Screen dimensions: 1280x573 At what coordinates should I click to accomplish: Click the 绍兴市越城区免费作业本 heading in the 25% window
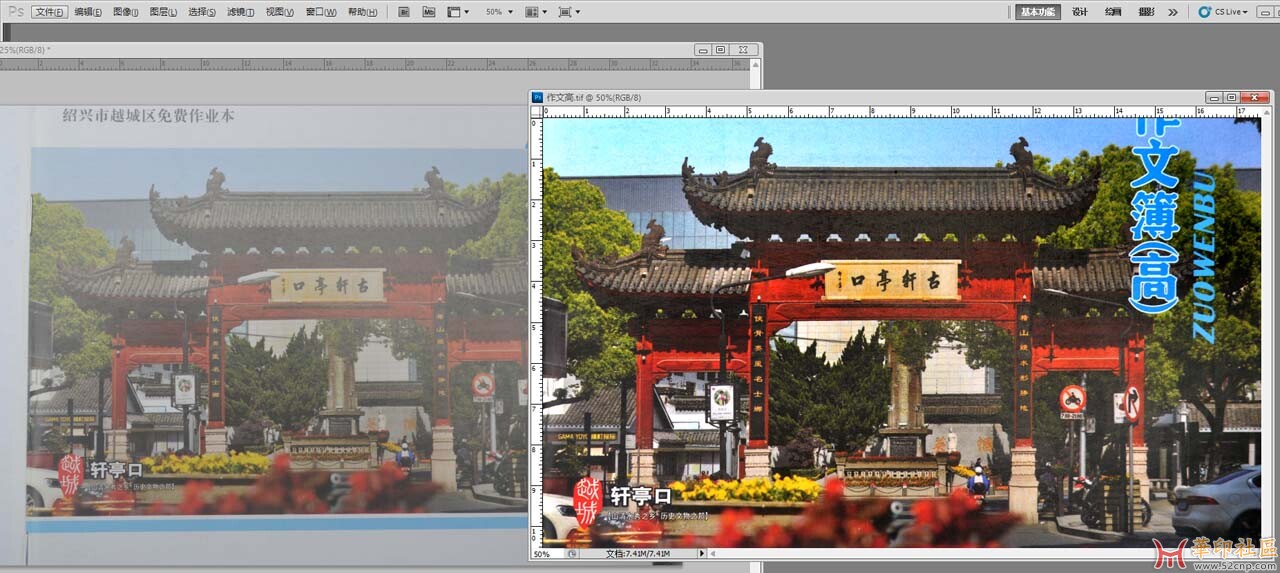point(148,115)
